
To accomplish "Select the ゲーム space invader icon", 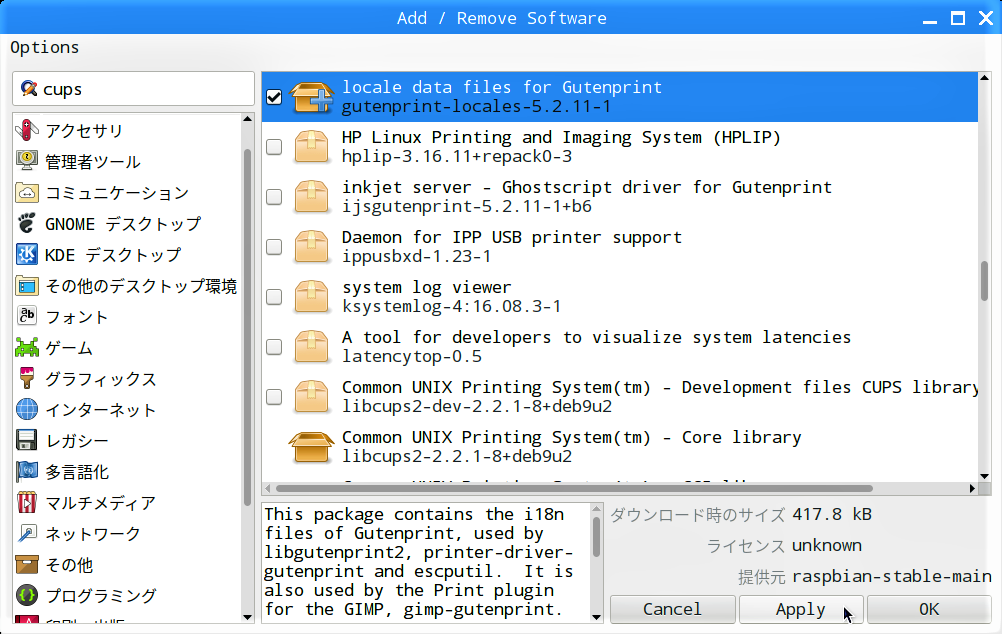I will click(x=27, y=348).
